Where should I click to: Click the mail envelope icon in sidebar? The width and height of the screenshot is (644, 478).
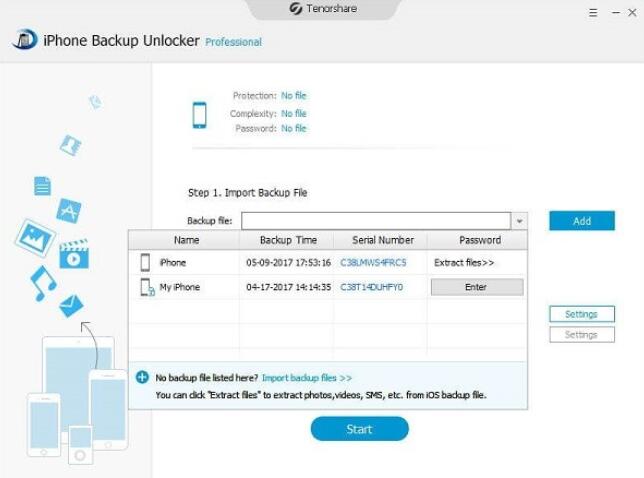71,306
